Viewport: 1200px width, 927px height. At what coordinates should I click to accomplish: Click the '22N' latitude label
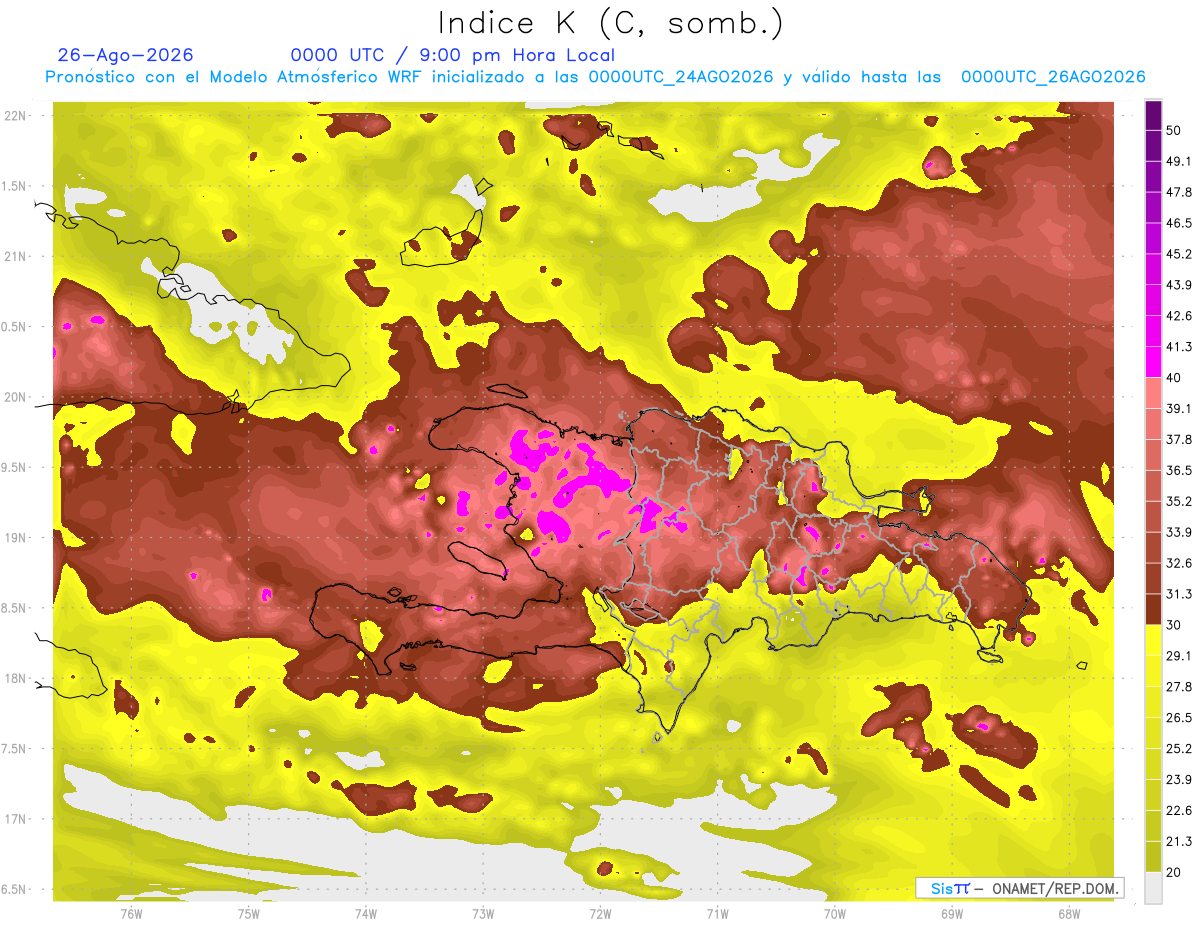coord(16,116)
